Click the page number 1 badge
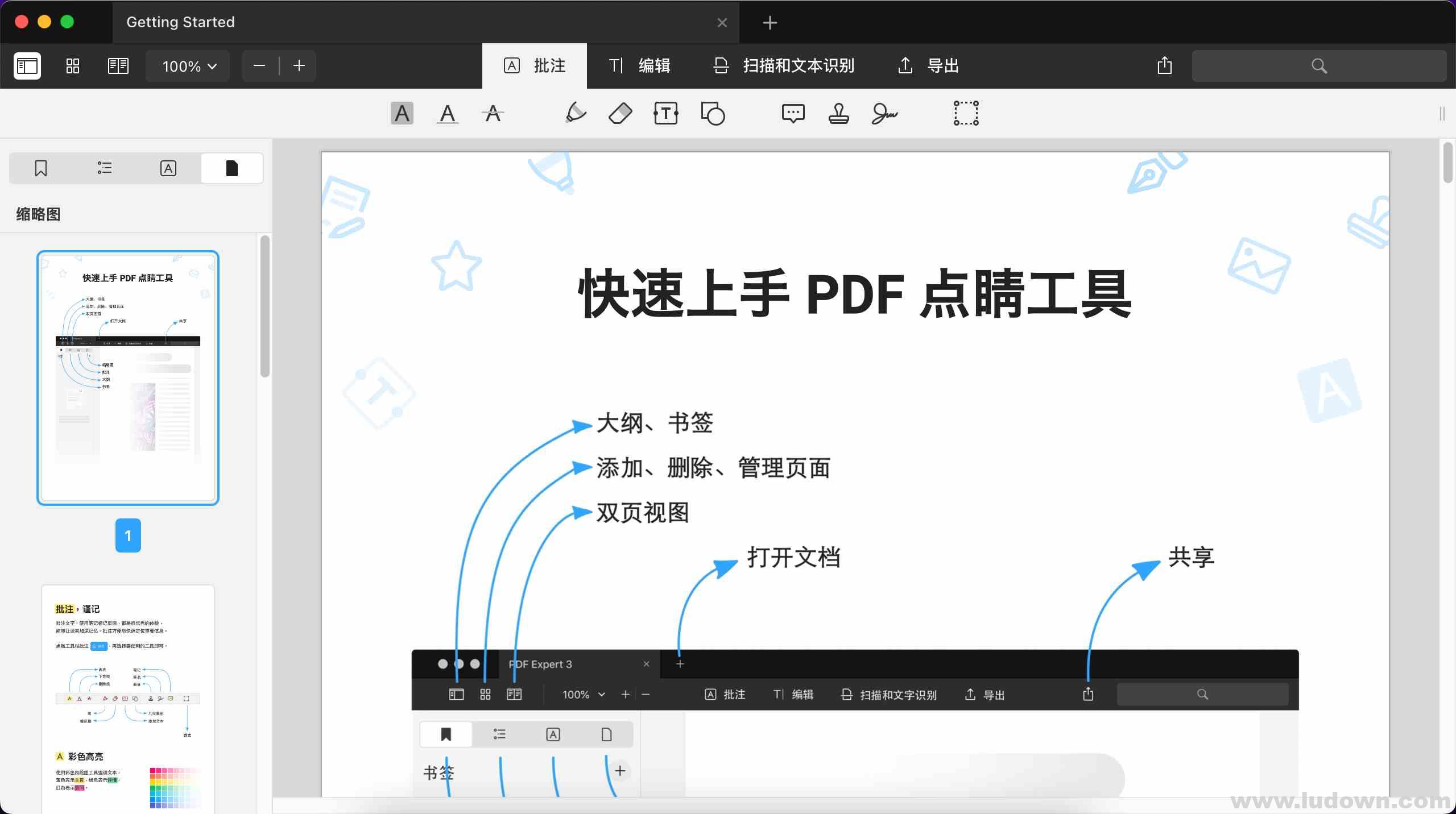Viewport: 1456px width, 814px height. pyautogui.click(x=128, y=535)
